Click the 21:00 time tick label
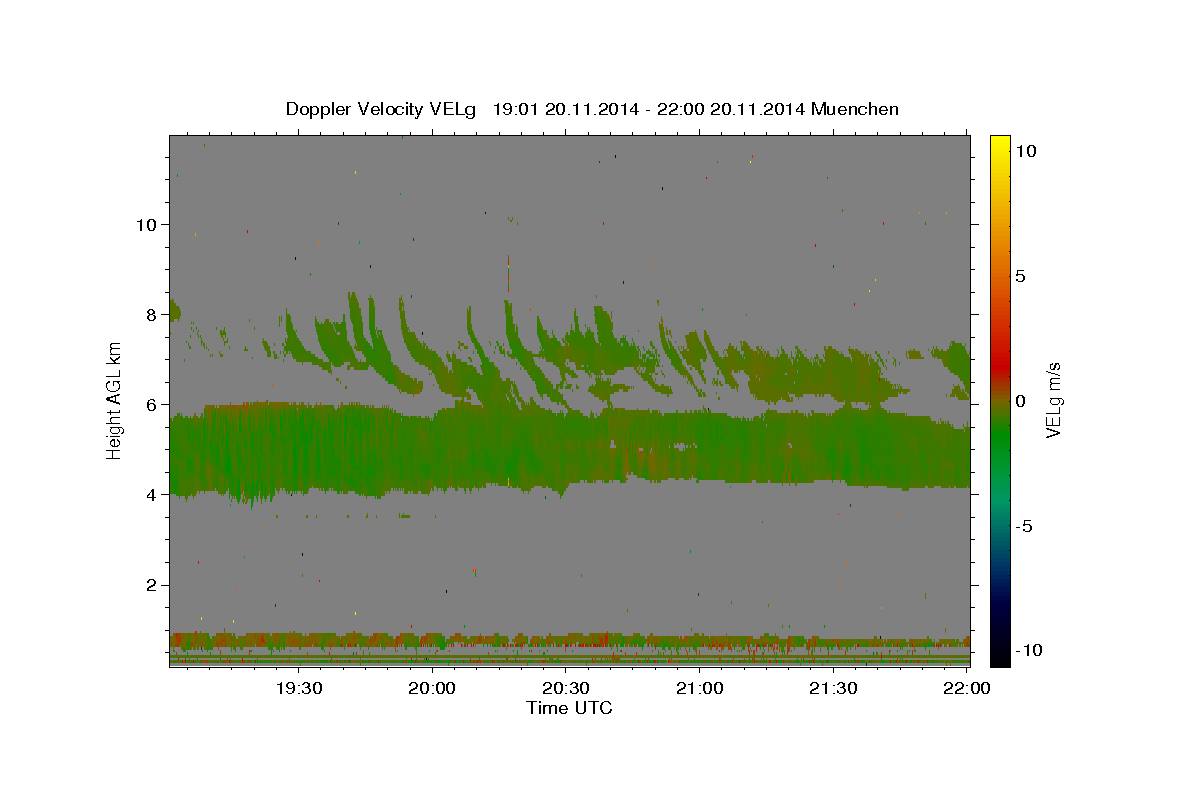This screenshot has height=800, width=1200. [700, 688]
